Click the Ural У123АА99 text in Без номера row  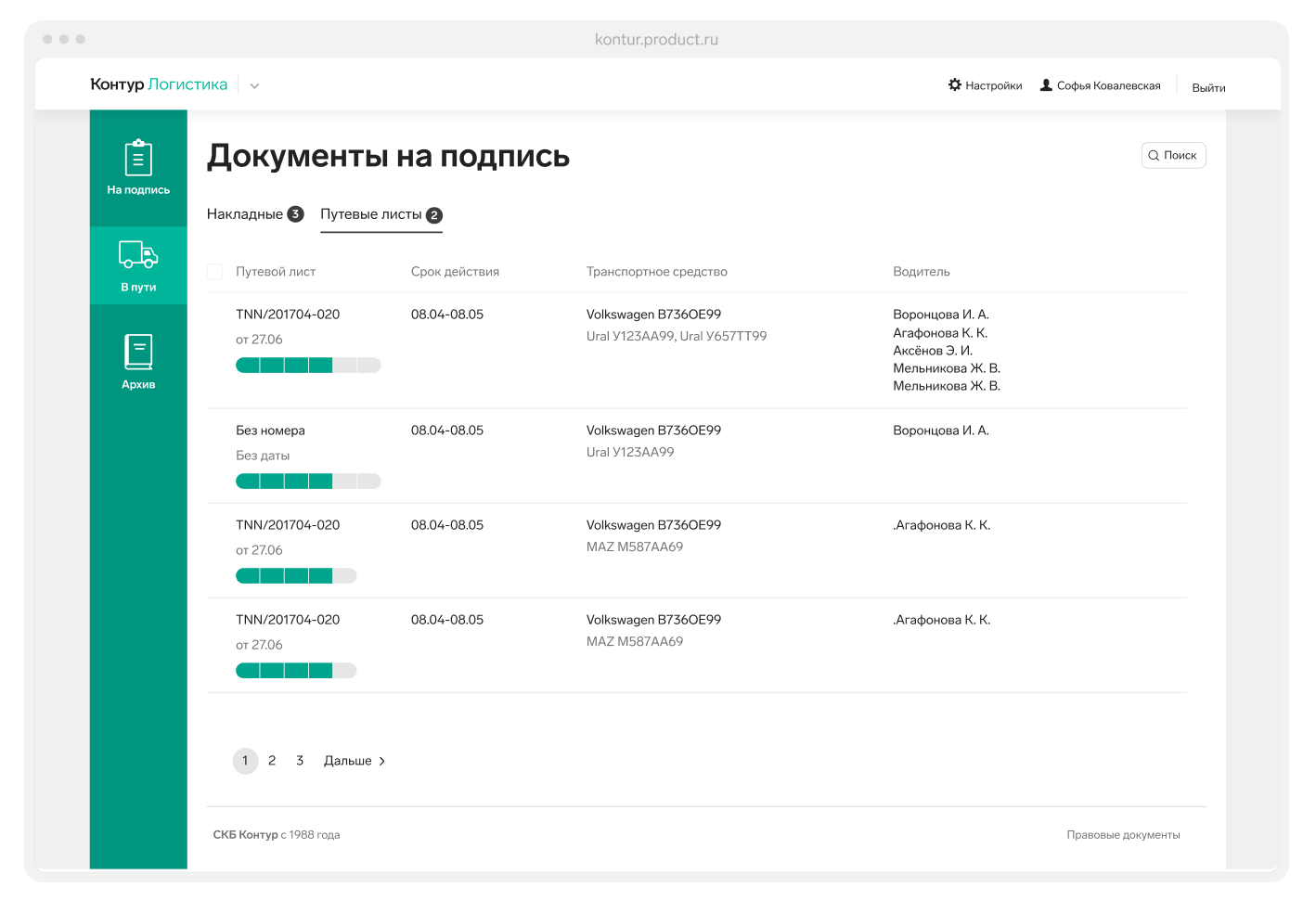coord(630,452)
